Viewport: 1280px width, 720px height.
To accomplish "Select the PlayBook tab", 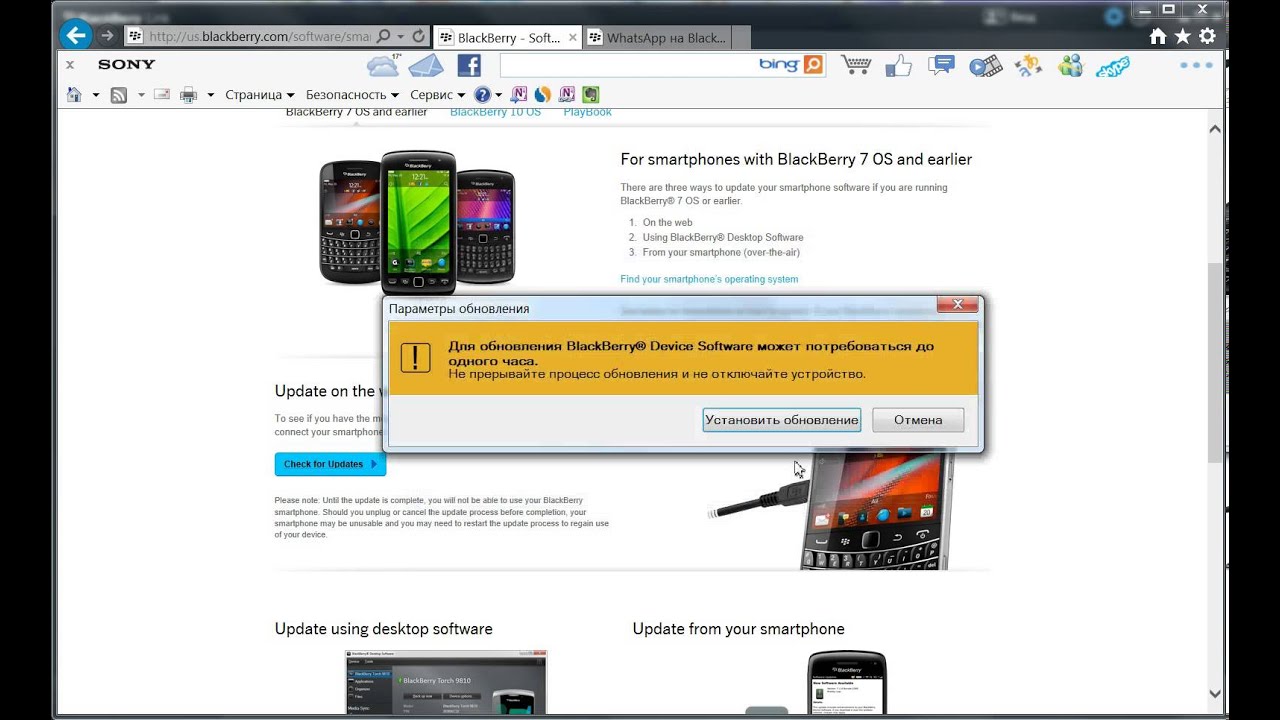I will [587, 112].
